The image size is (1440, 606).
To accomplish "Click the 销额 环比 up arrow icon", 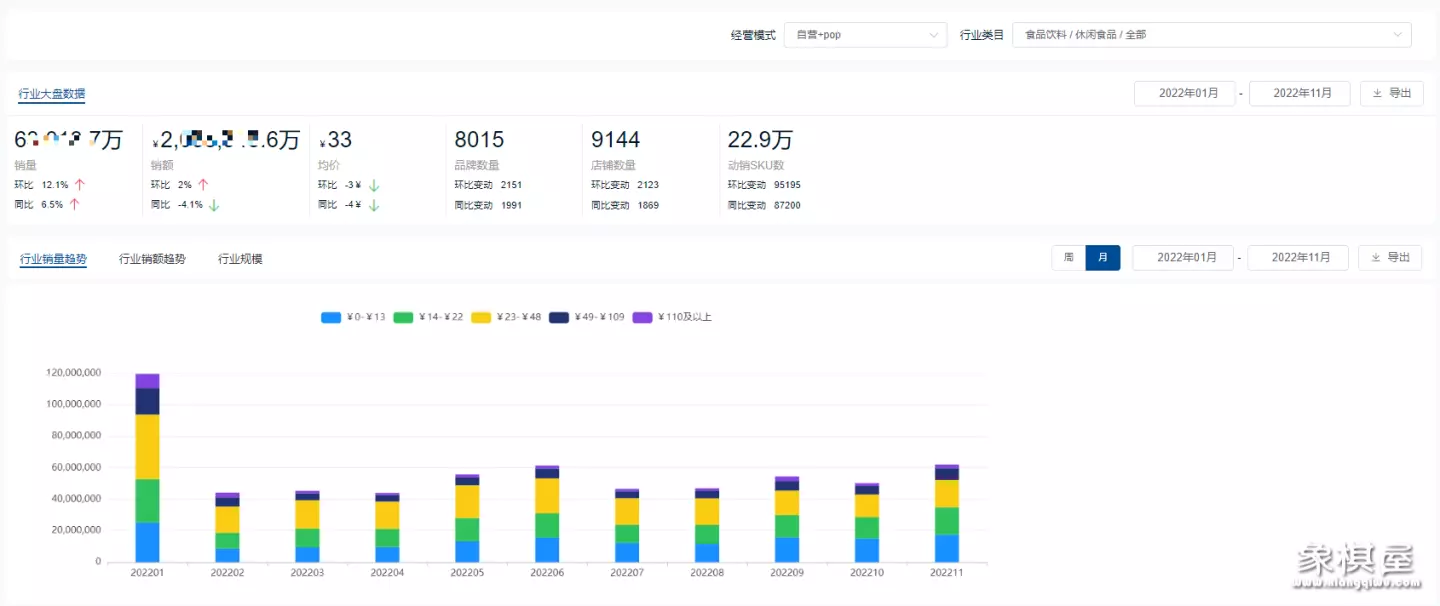I will (x=203, y=185).
